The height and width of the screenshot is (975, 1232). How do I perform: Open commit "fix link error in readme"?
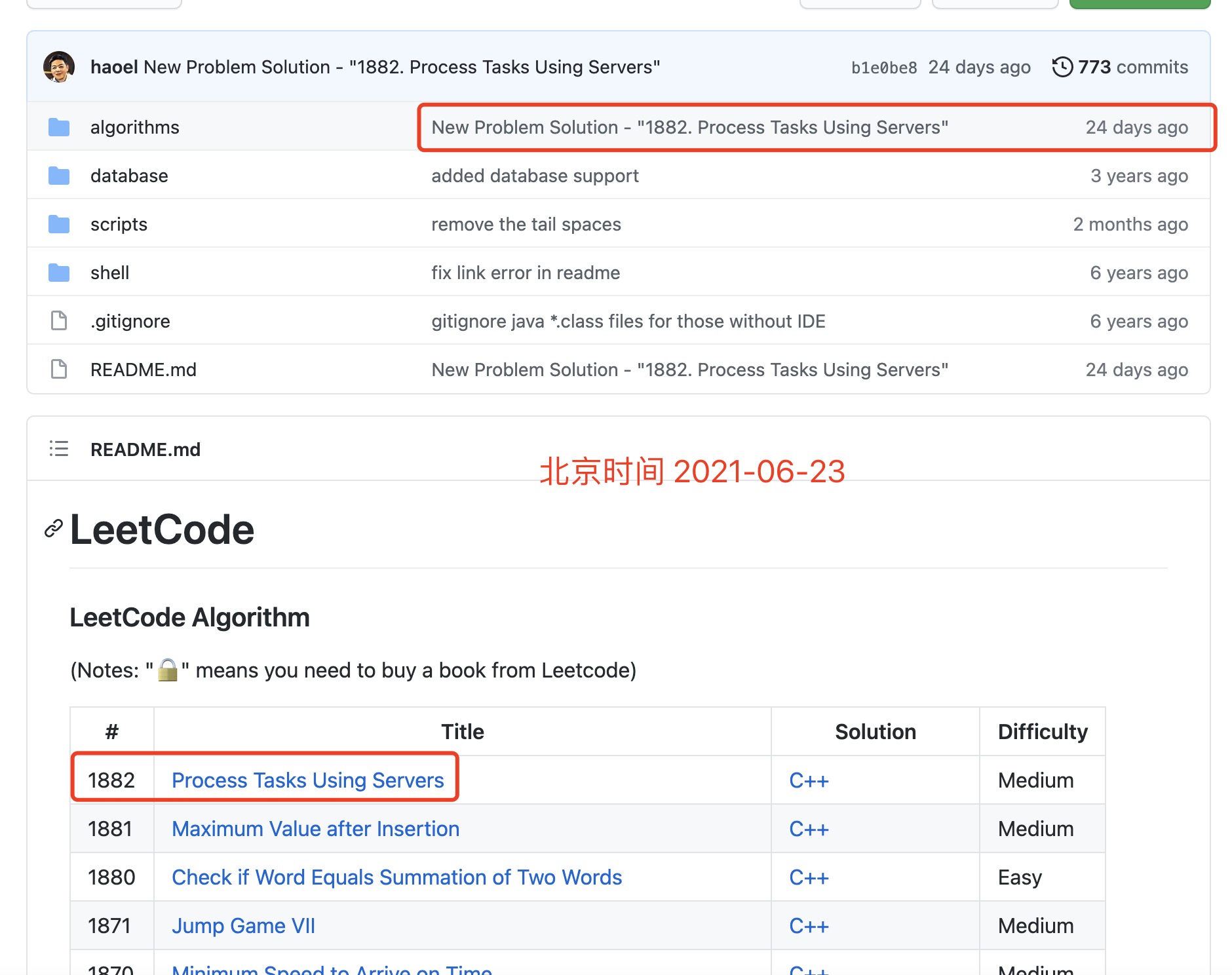pos(526,273)
